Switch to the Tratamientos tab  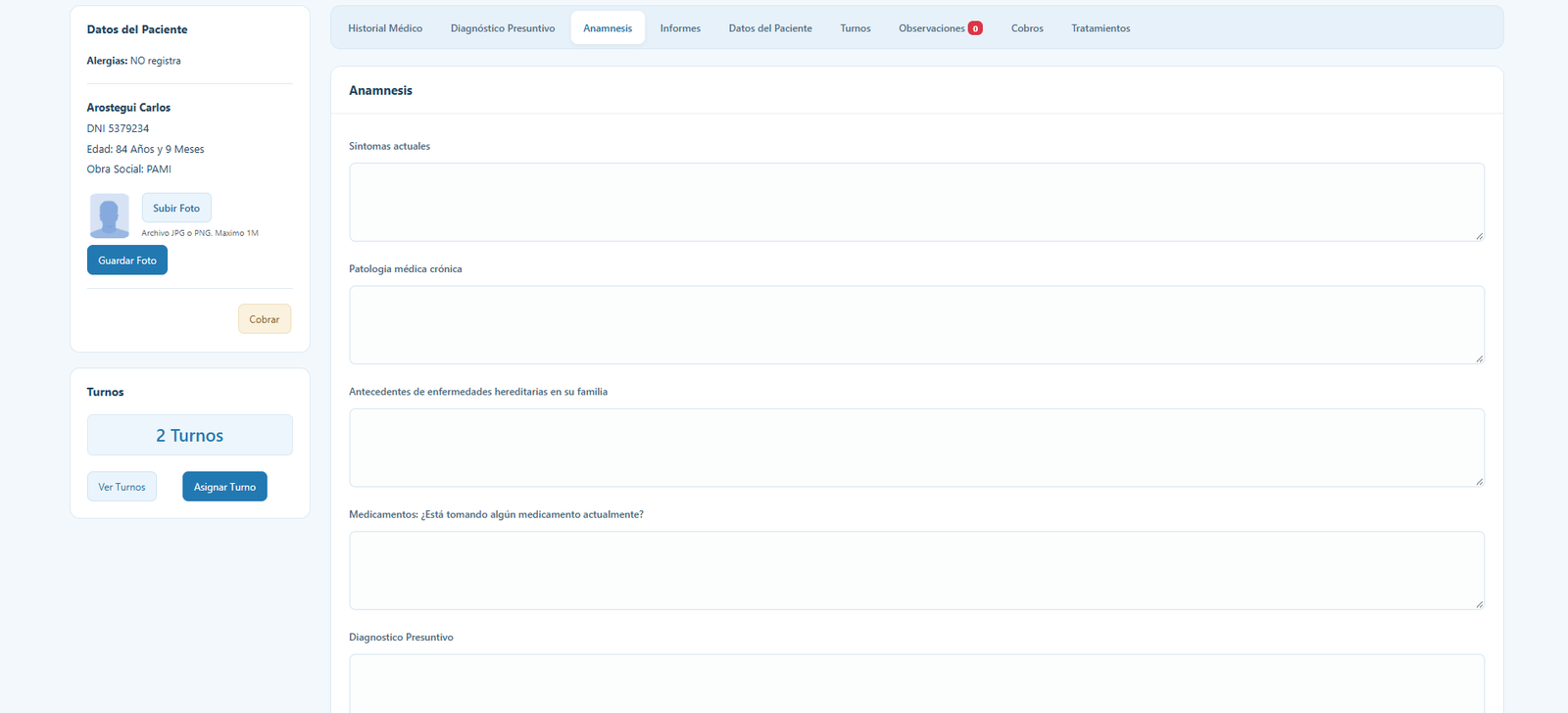click(1101, 28)
